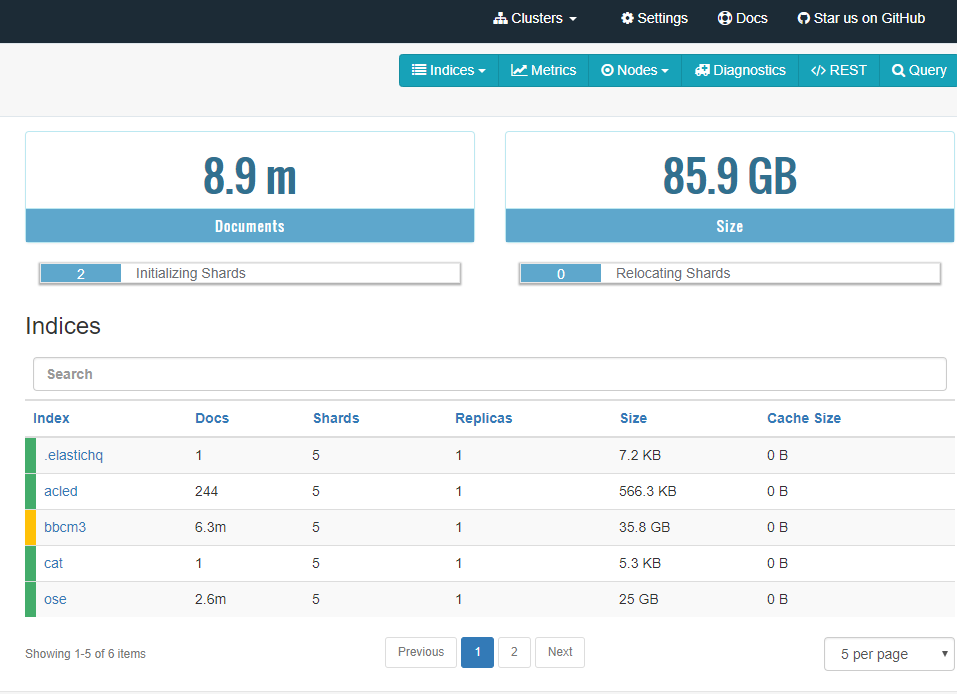Select the Metrics navigation tab

[543, 70]
